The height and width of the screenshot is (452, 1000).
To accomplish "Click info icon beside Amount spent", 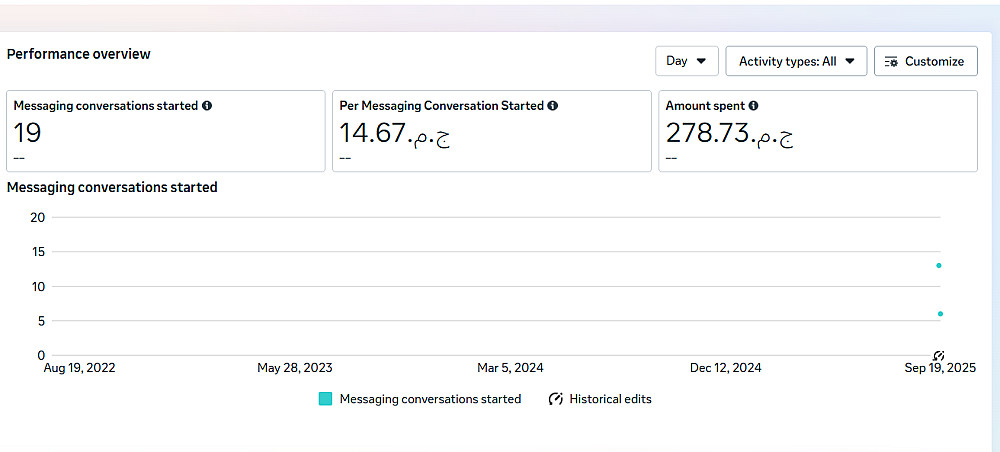I will [x=753, y=105].
